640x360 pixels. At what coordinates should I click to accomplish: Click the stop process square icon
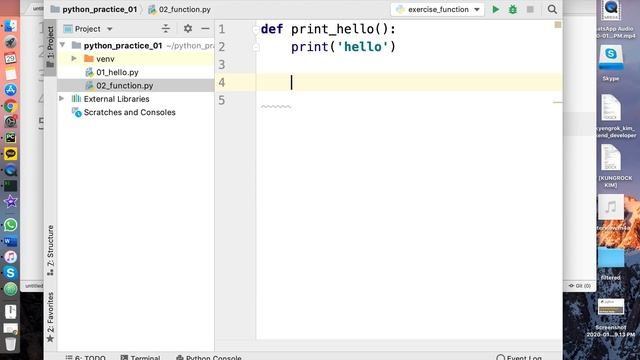(530, 9)
